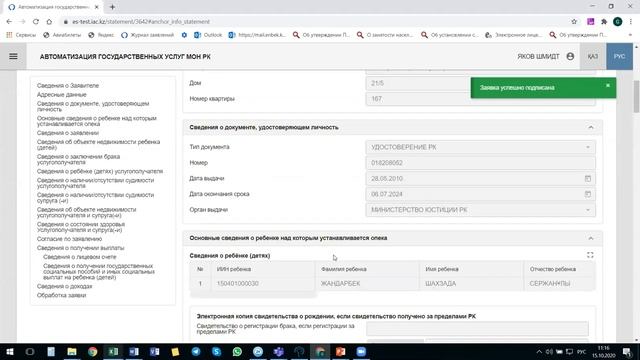Screen dimensions: 640x360
Task: Switch interface language to РУС
Action: [x=619, y=56]
